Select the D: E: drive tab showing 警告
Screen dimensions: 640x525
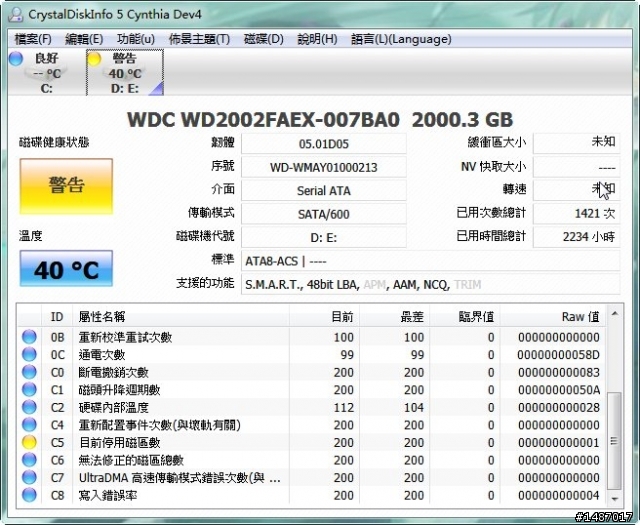pyautogui.click(x=125, y=72)
